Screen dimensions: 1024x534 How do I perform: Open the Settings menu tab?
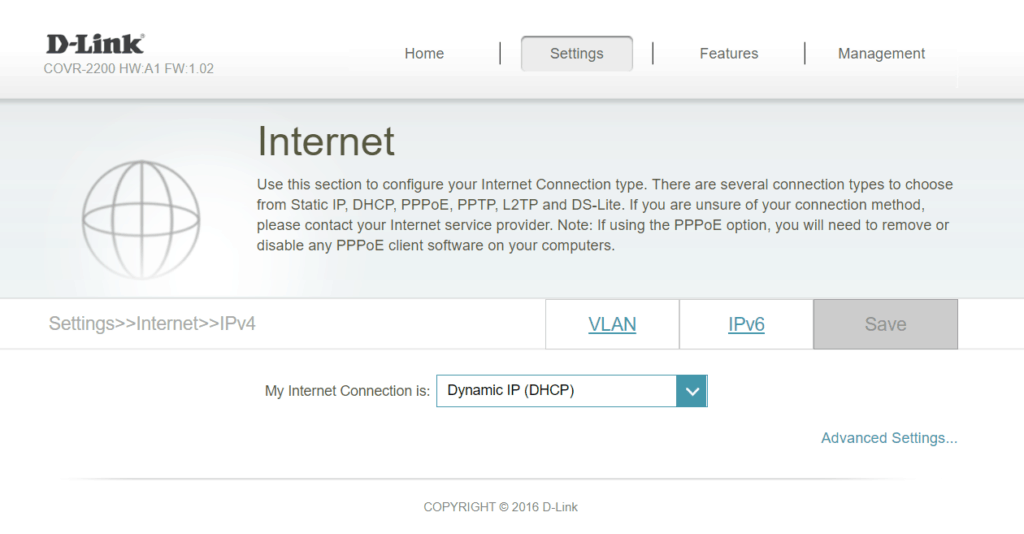tap(577, 54)
